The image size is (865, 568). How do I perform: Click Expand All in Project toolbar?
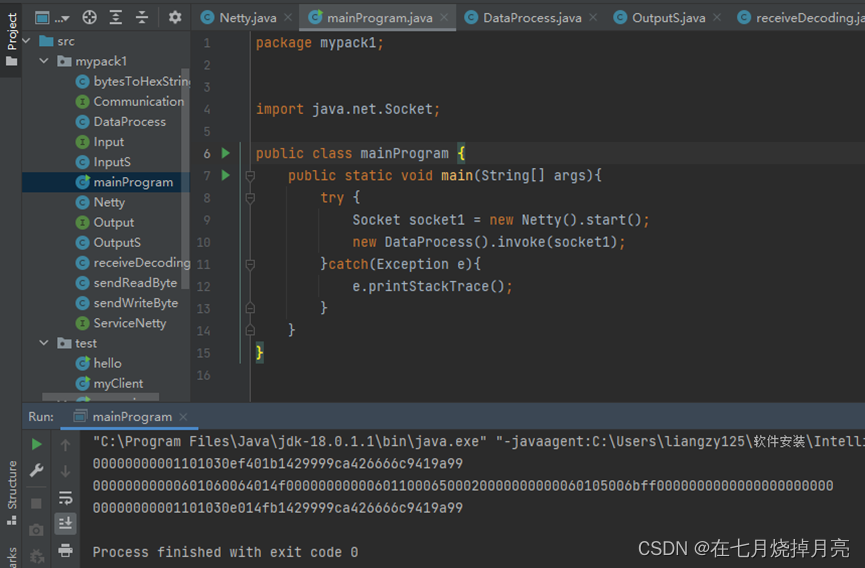coord(116,17)
